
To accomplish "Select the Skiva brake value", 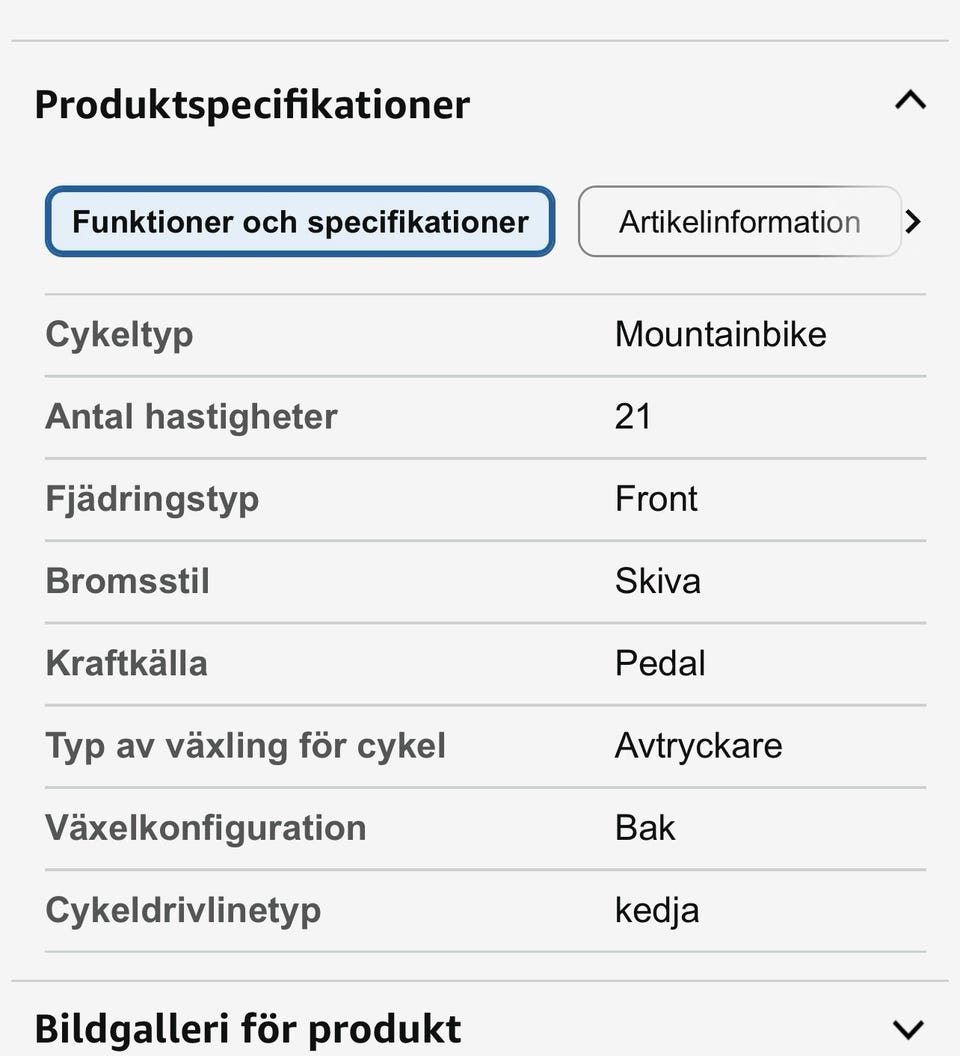I will coord(657,581).
